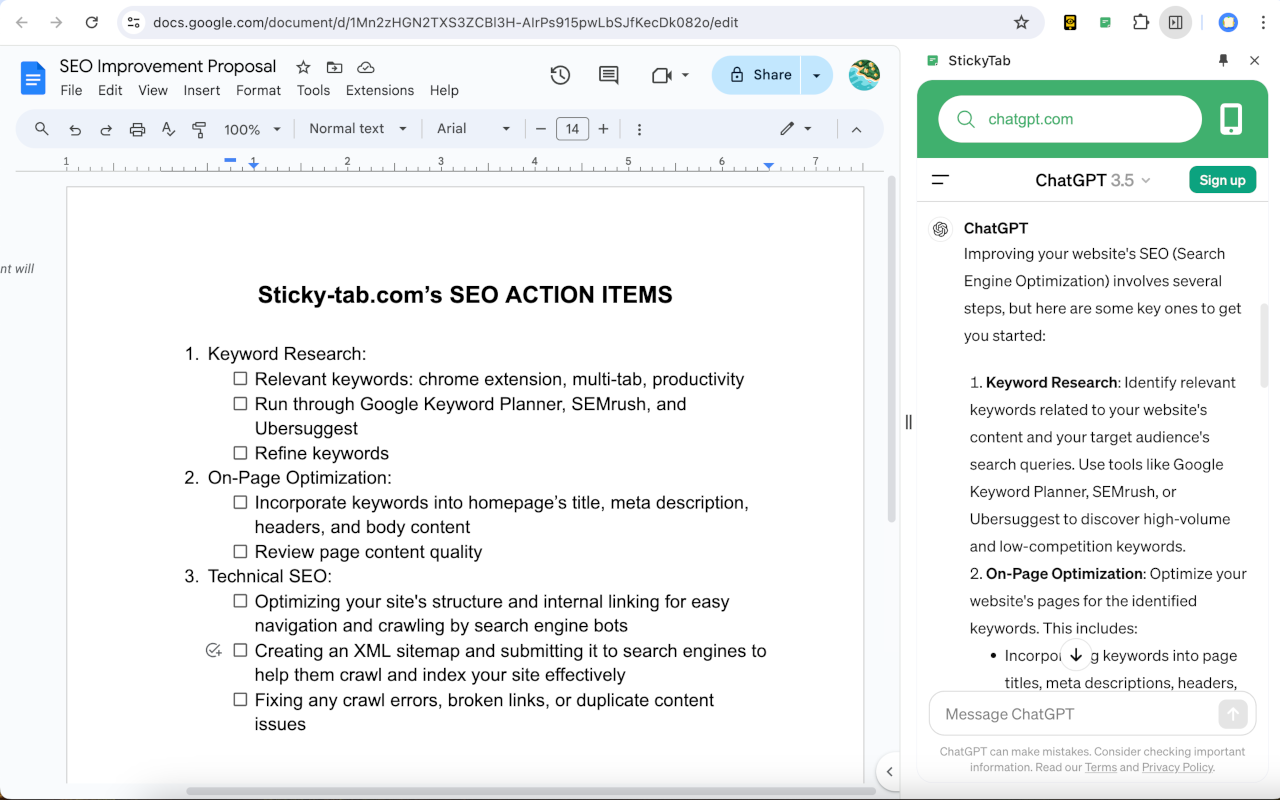Viewport: 1280px width, 800px height.
Task: Open the Edit menu
Action: point(110,90)
